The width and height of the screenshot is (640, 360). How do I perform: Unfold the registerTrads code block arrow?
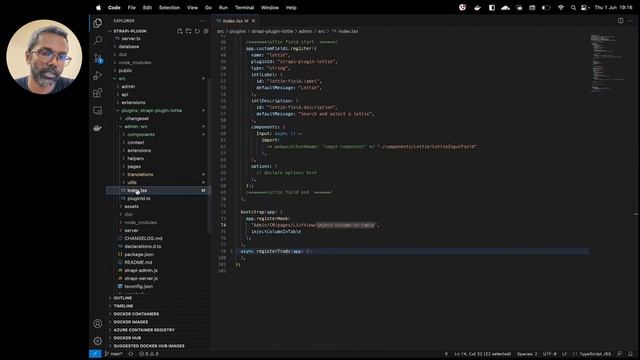(x=231, y=251)
